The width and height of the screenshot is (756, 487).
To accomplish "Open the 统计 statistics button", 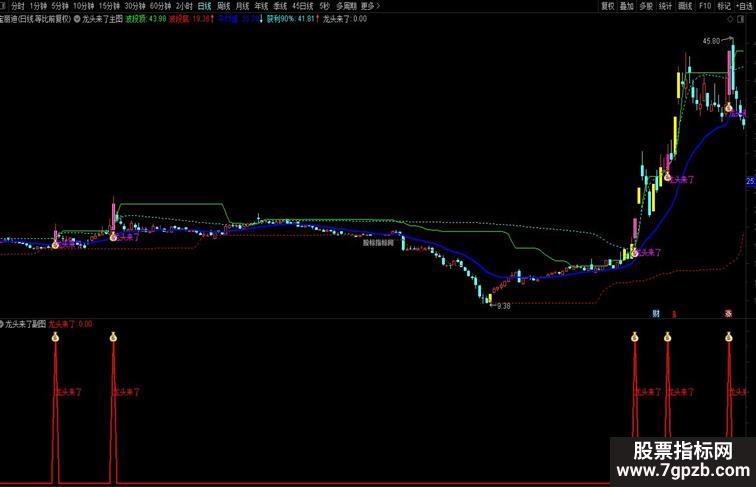I will pos(665,6).
